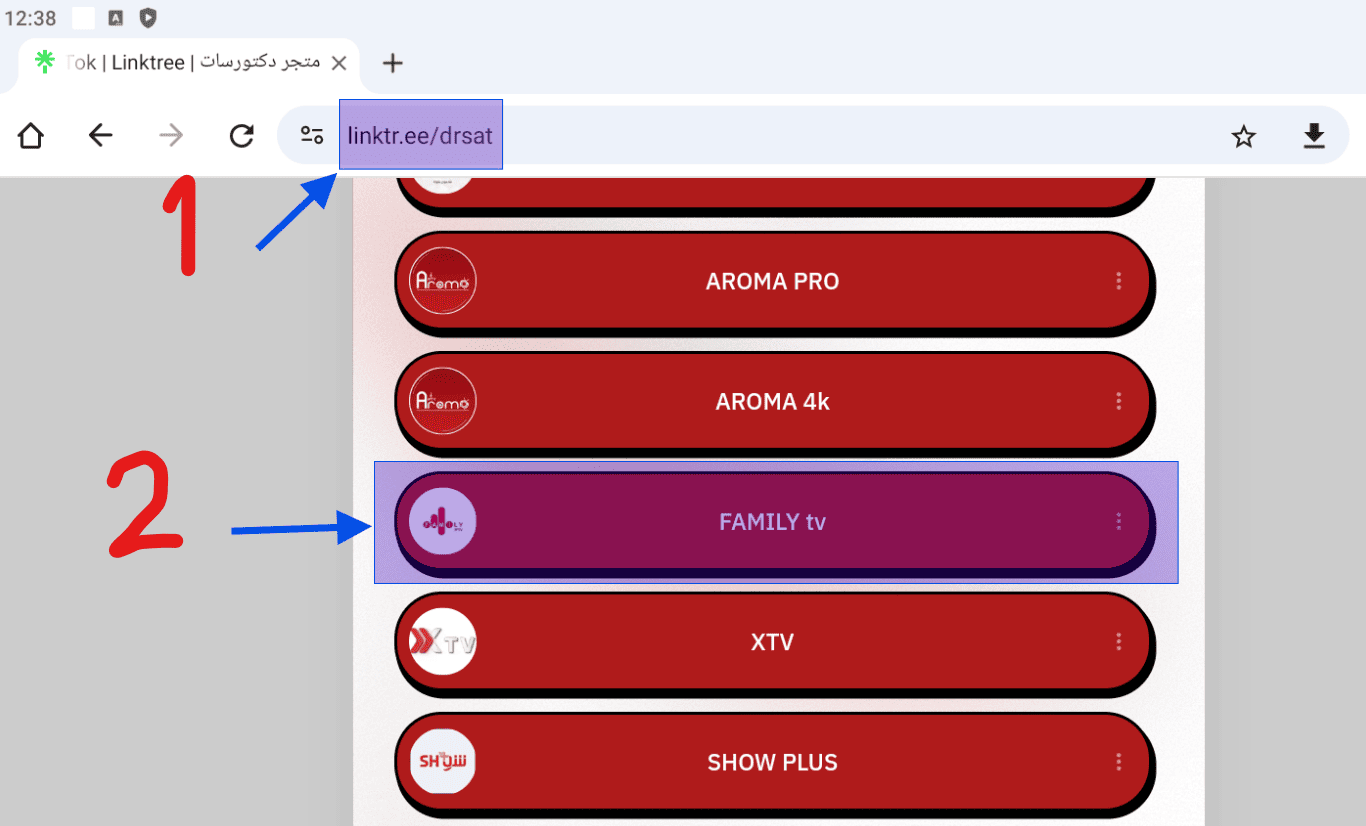Screen dimensions: 1366x826
Task: Click the browser Home icon
Action: [x=31, y=136]
